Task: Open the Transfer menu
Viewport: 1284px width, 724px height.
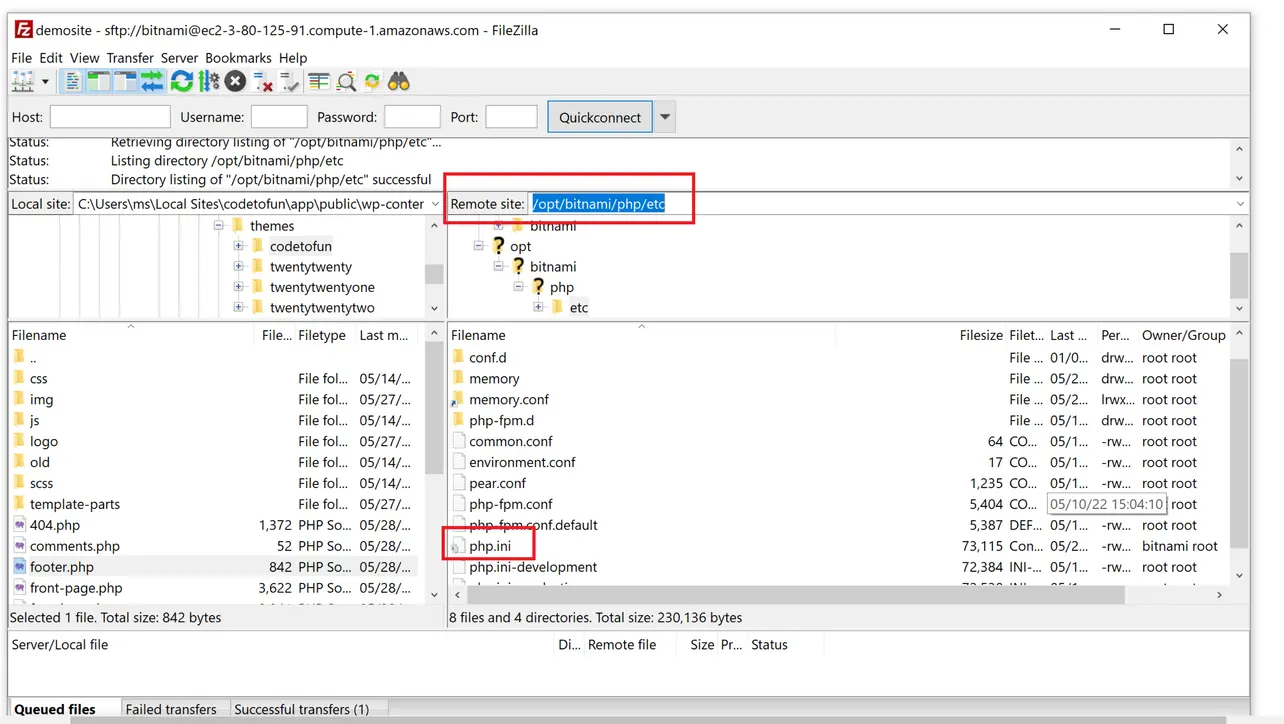Action: (x=130, y=58)
